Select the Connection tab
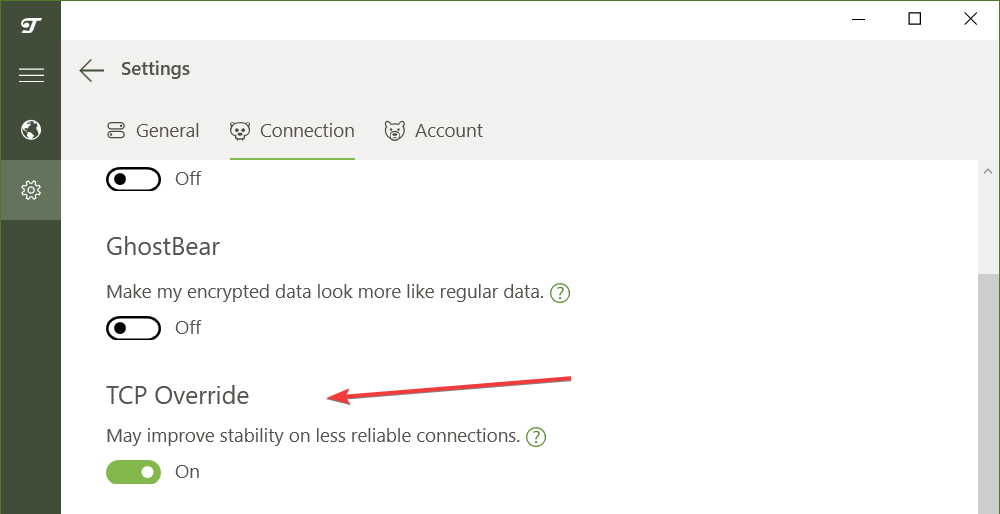 pos(292,131)
